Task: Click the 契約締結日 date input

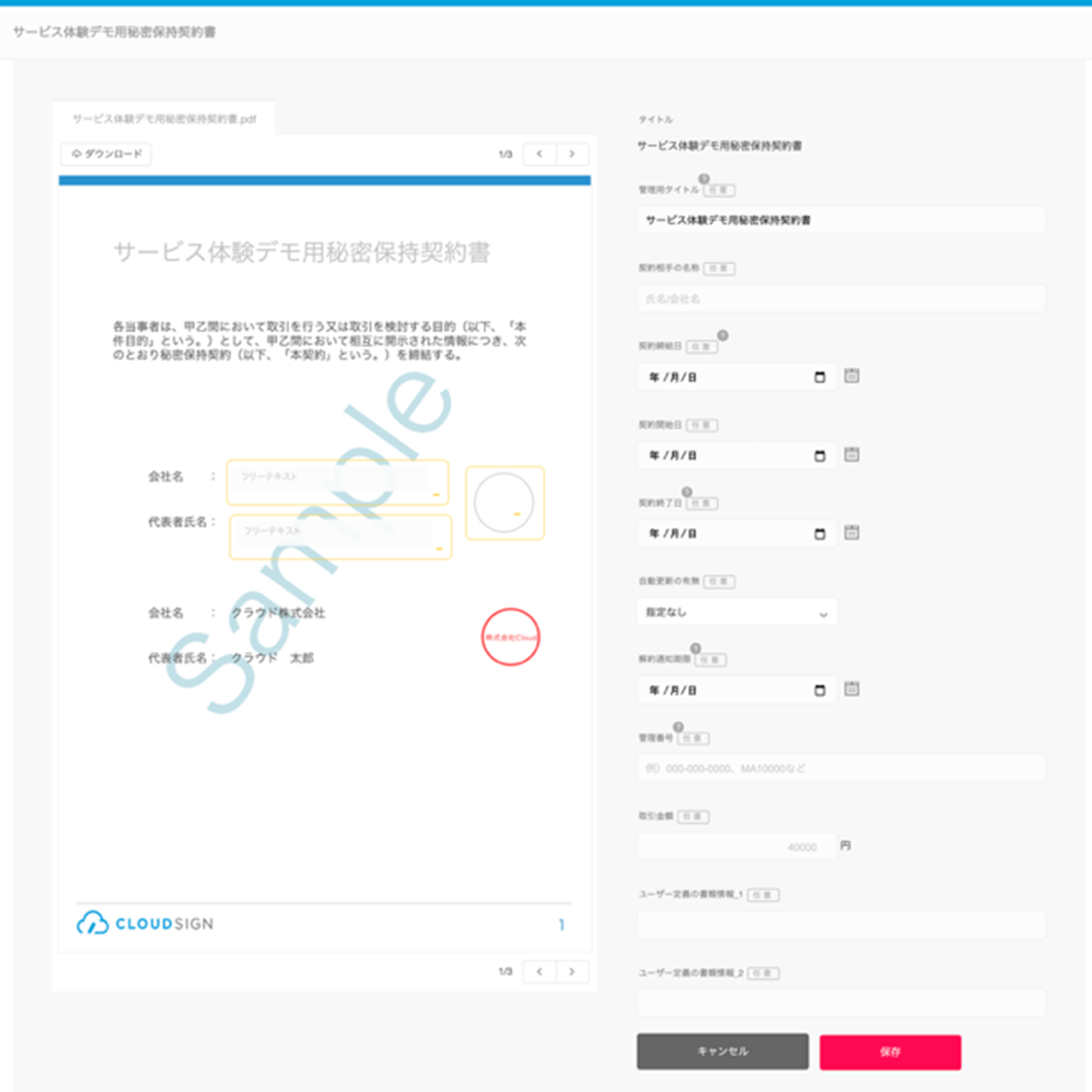Action: (x=737, y=377)
